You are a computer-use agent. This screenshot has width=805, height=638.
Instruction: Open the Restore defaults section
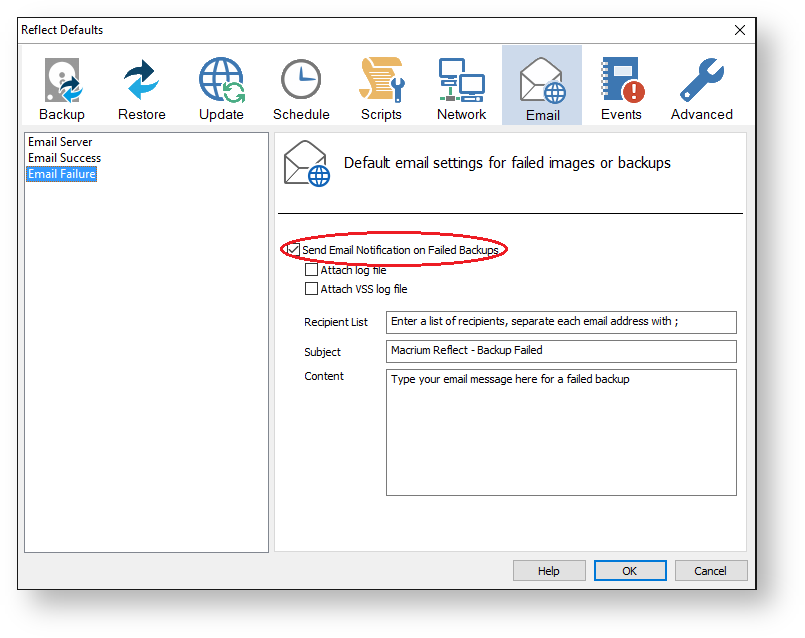pyautogui.click(x=142, y=88)
